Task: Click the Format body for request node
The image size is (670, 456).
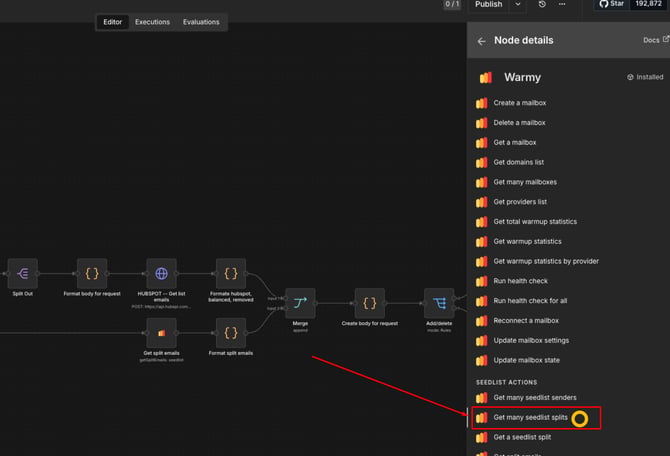Action: tap(92, 274)
